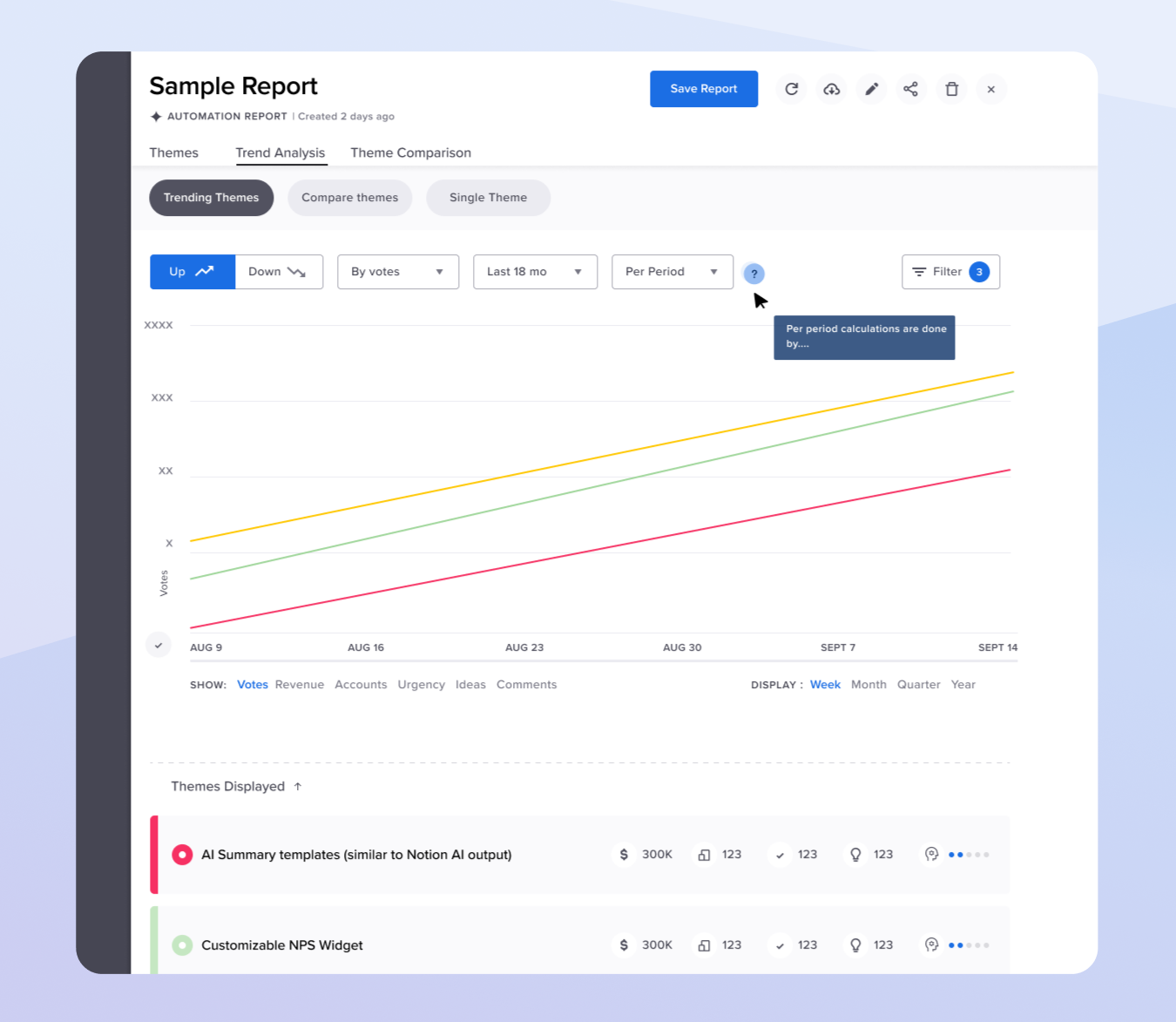Click the sparkle icon beside Automation Report
This screenshot has height=1022, width=1176.
[156, 117]
